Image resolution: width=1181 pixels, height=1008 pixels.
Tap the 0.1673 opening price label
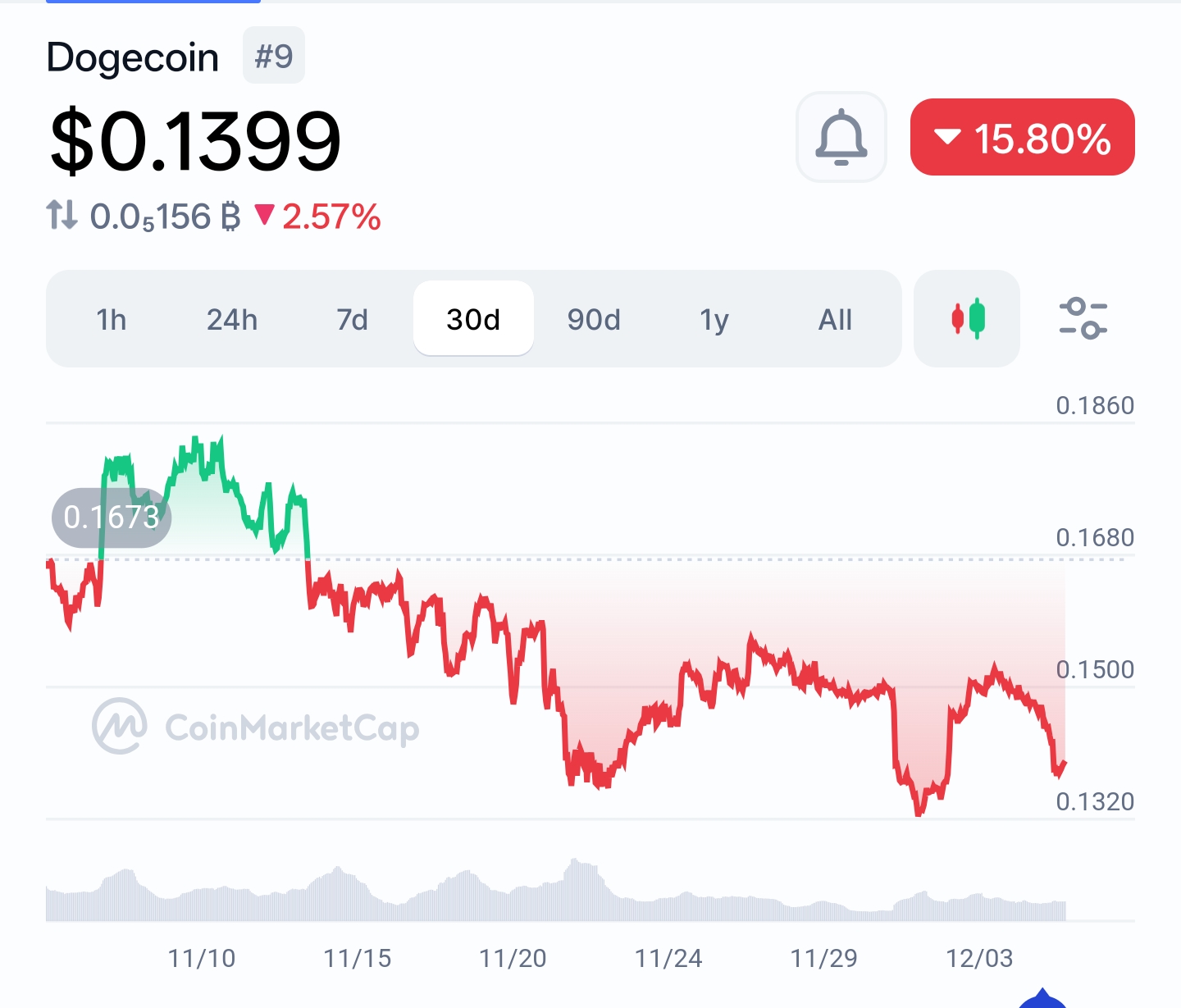pyautogui.click(x=112, y=517)
